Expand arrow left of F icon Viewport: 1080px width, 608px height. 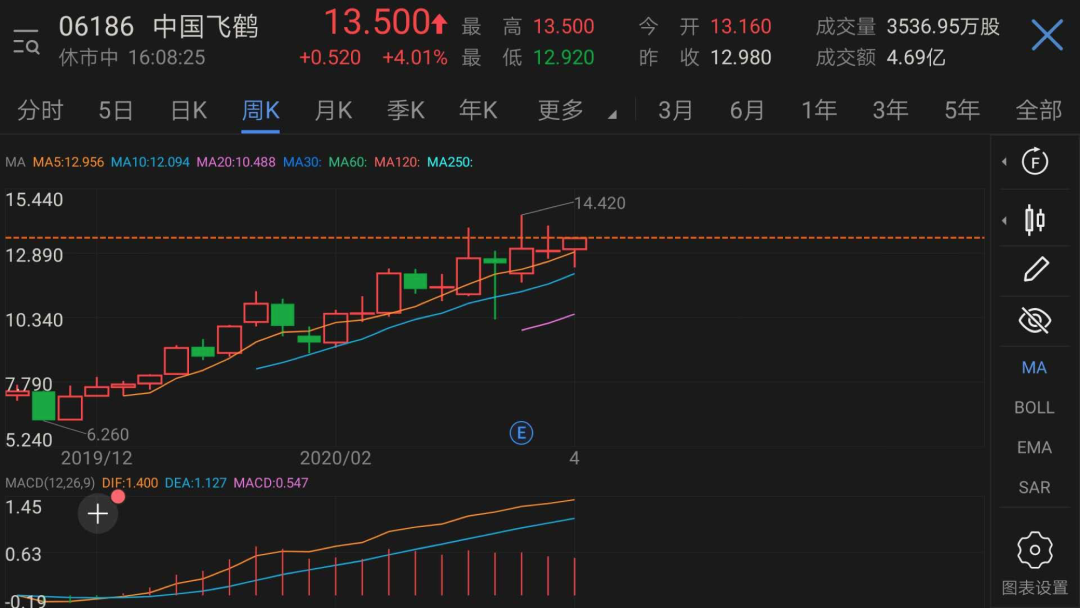(1004, 162)
